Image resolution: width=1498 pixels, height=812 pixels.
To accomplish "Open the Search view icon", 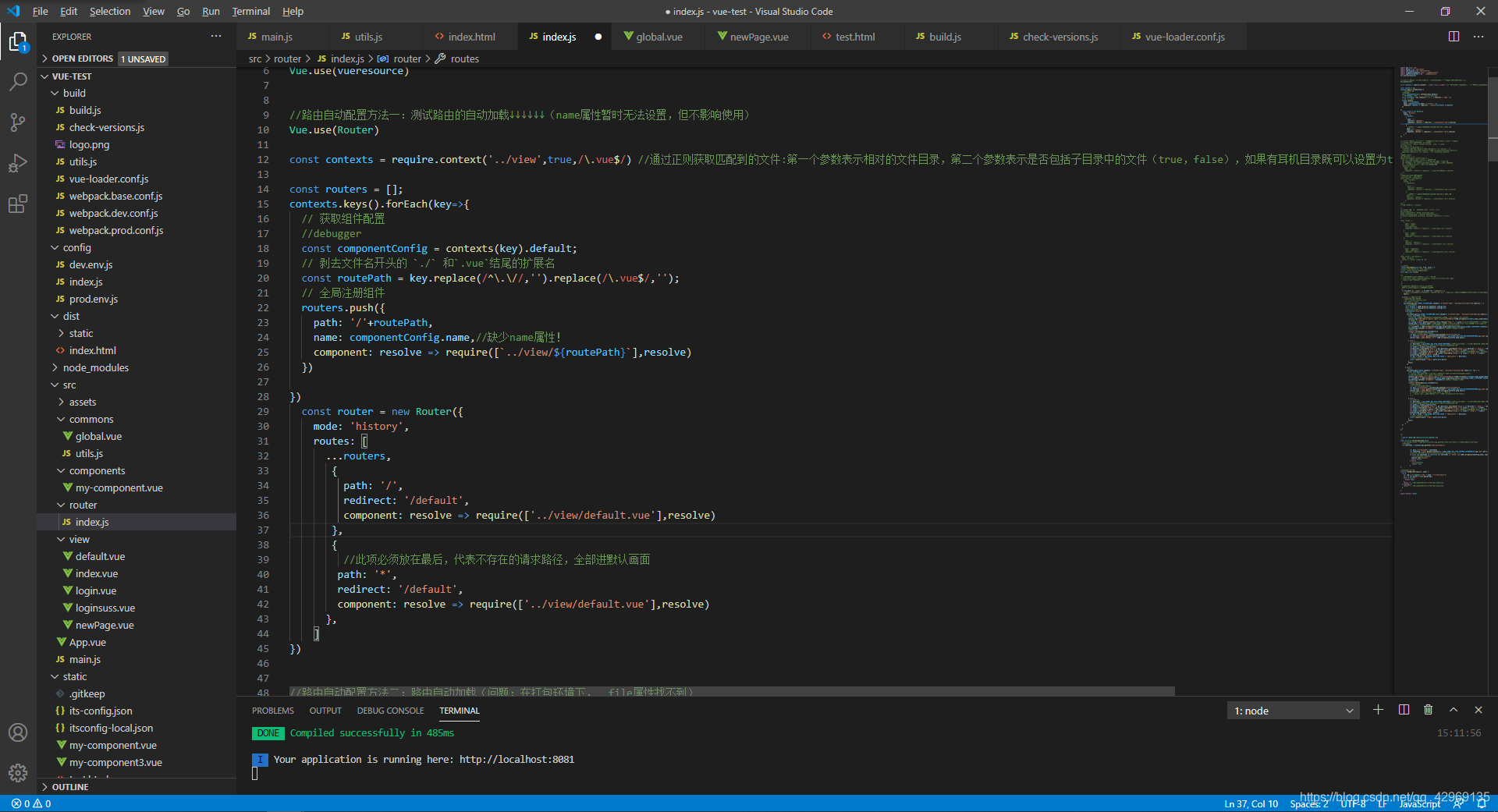I will [18, 82].
